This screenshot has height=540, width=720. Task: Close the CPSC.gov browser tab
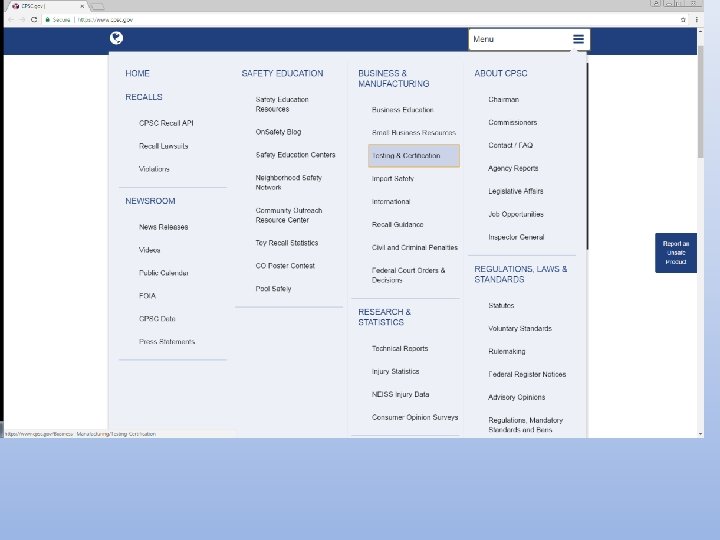coord(82,6)
